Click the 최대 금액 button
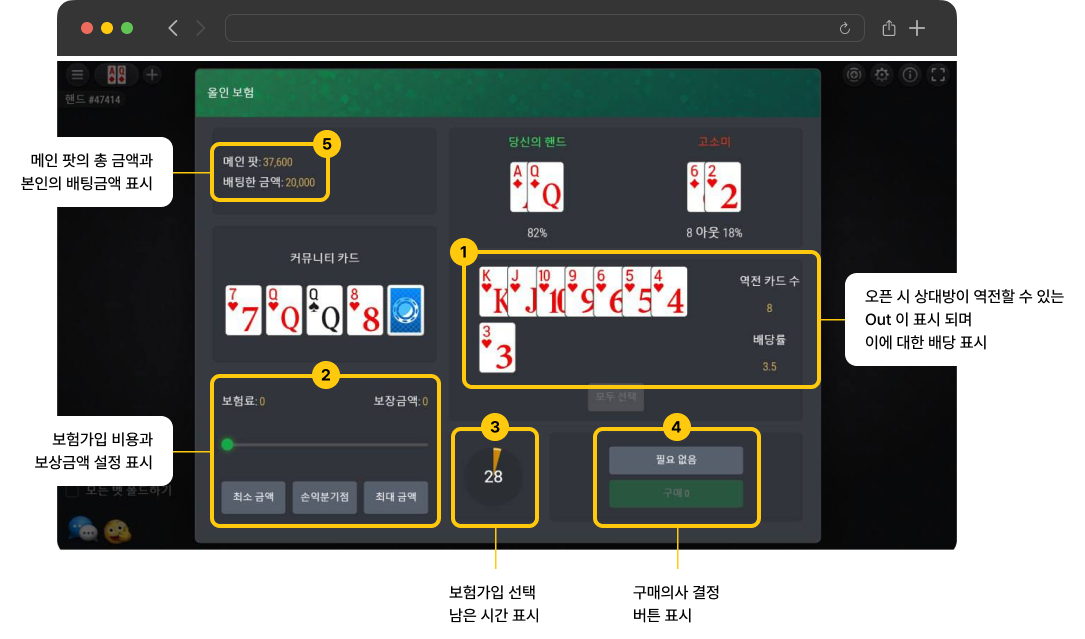This screenshot has width=1085, height=639. pos(396,497)
